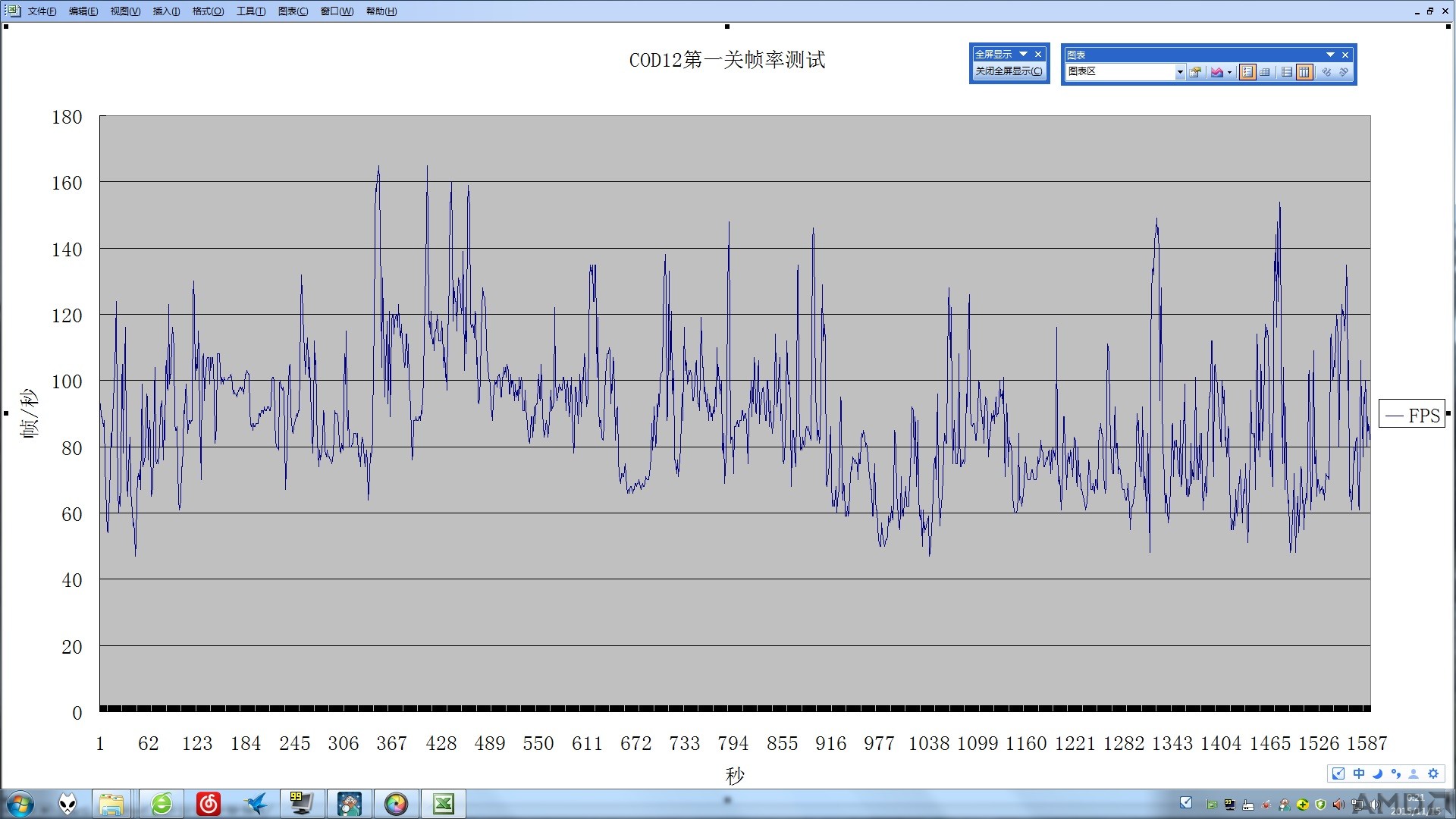This screenshot has width=1456, height=819.
Task: Select the FPS legend entry
Action: click(1412, 415)
